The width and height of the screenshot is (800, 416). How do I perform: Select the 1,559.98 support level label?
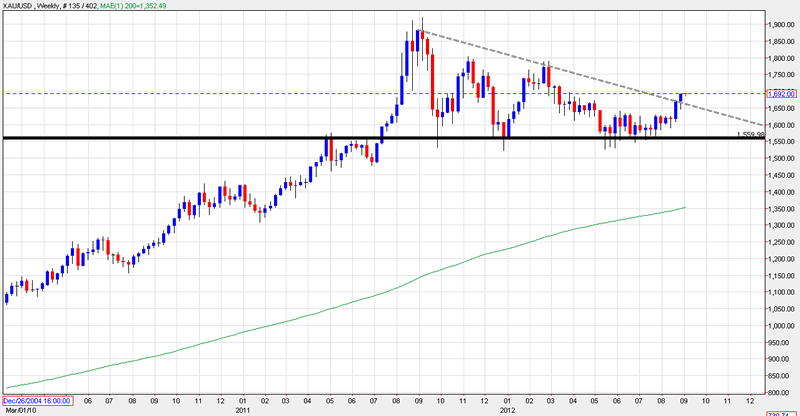coord(751,134)
